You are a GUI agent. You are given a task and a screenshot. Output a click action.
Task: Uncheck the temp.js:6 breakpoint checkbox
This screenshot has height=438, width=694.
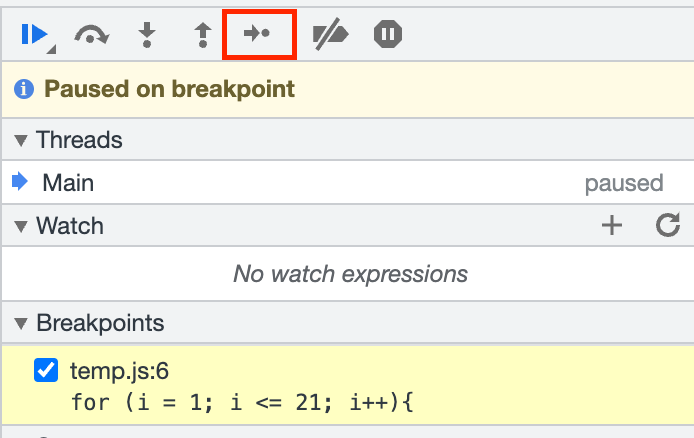click(46, 371)
